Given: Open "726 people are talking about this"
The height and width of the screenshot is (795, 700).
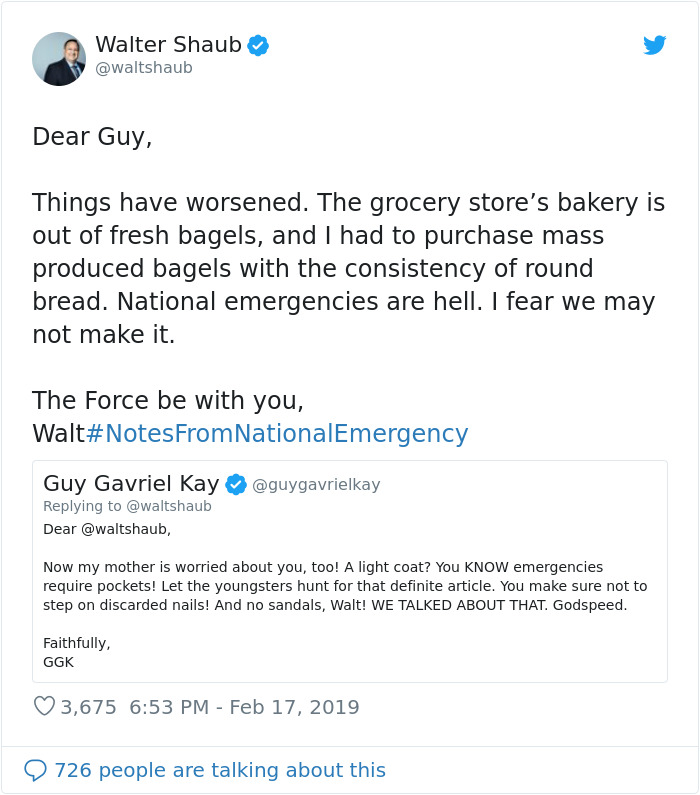Looking at the screenshot, I should point(220,770).
